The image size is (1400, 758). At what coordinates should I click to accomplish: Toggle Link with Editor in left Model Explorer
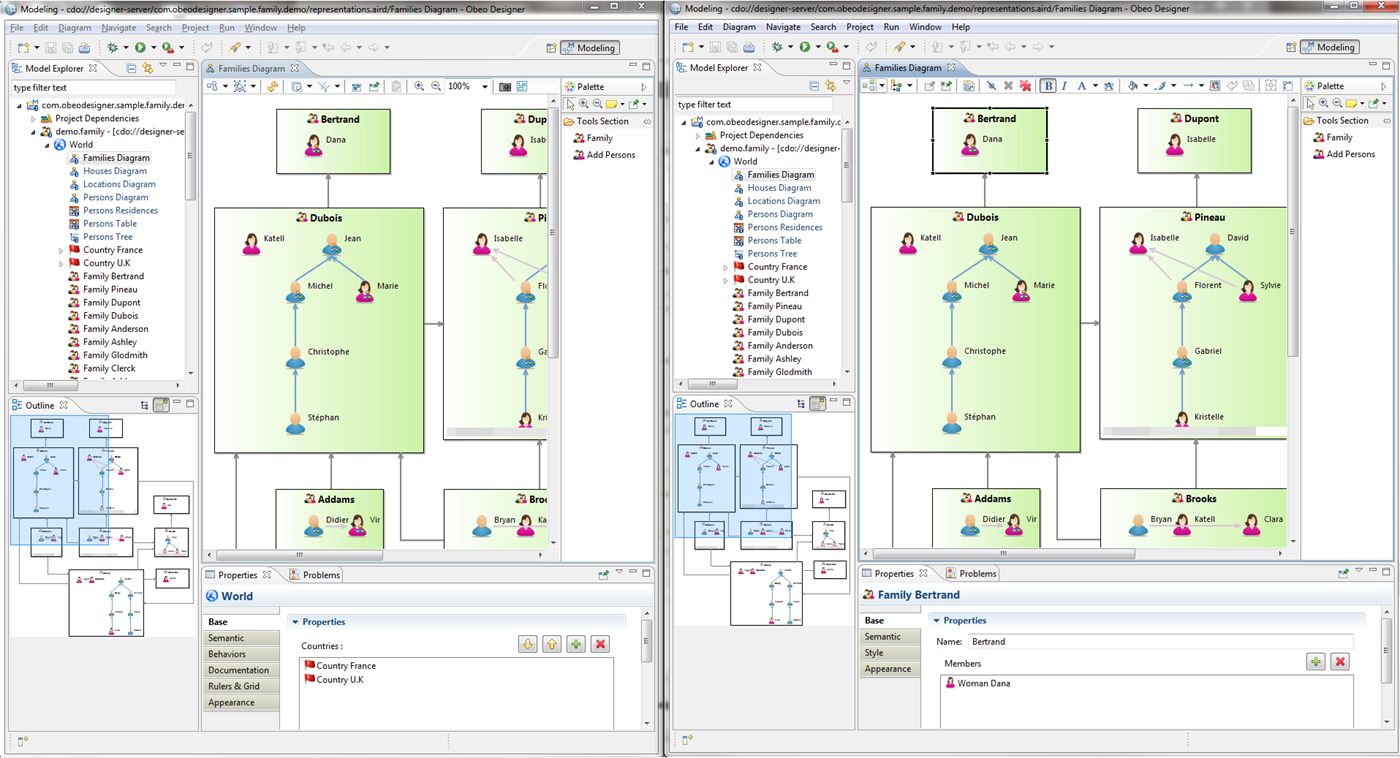pyautogui.click(x=148, y=69)
